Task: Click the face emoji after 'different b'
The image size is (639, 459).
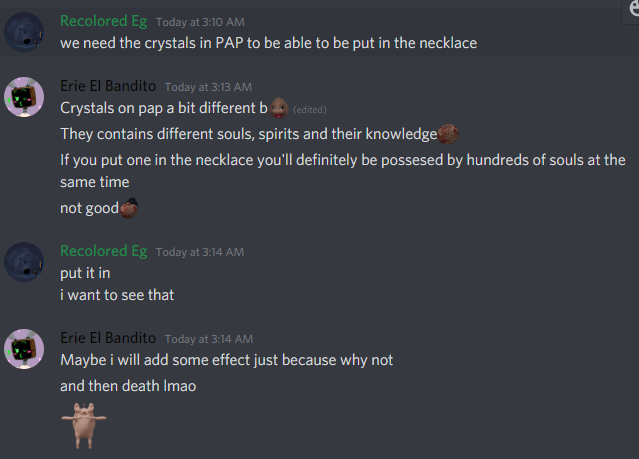Action: tap(279, 108)
